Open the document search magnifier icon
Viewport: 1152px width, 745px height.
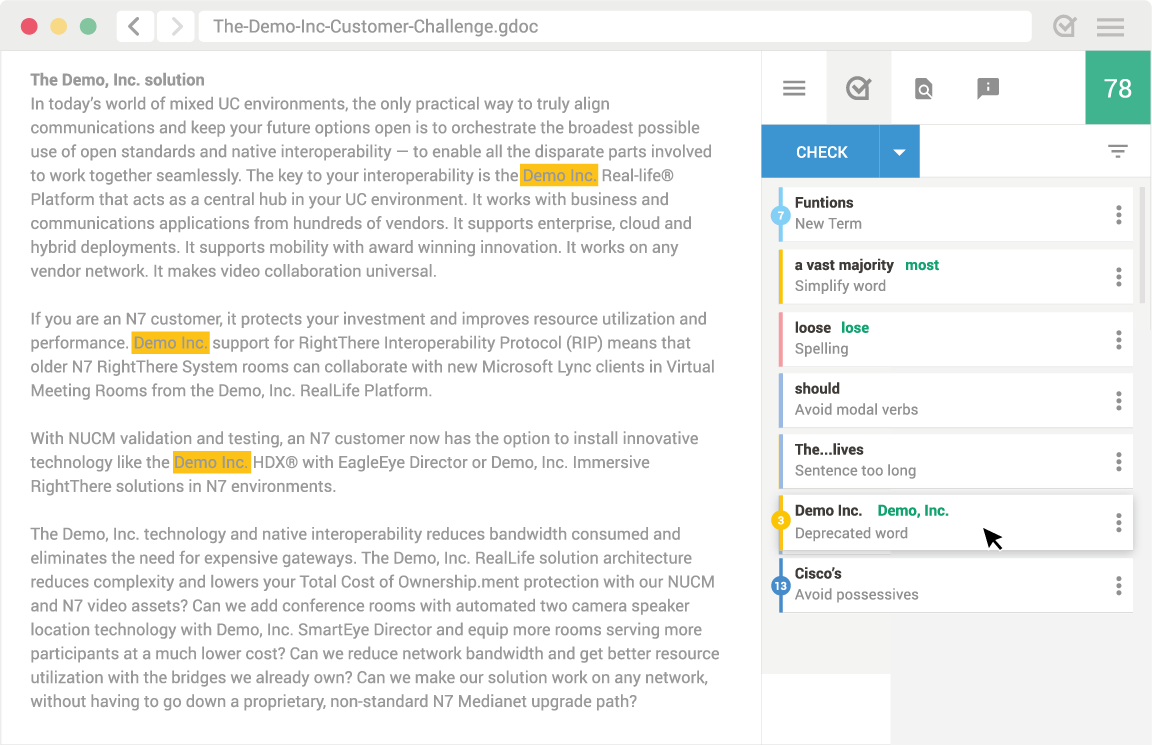click(x=923, y=89)
